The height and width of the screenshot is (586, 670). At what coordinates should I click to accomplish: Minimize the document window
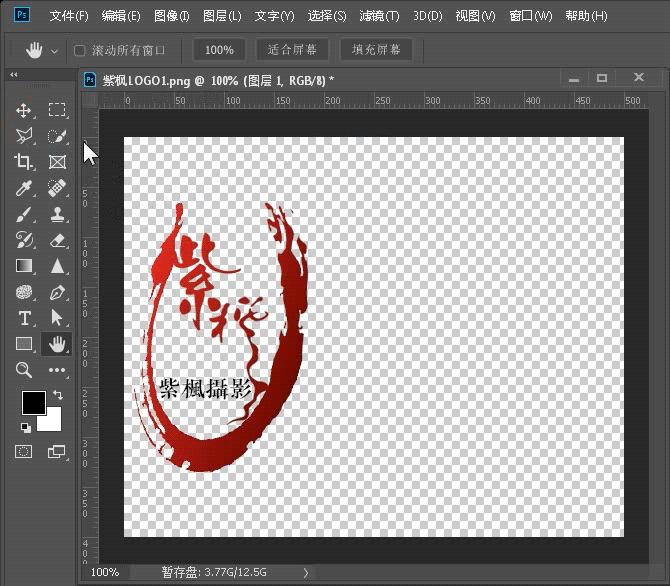[x=574, y=80]
